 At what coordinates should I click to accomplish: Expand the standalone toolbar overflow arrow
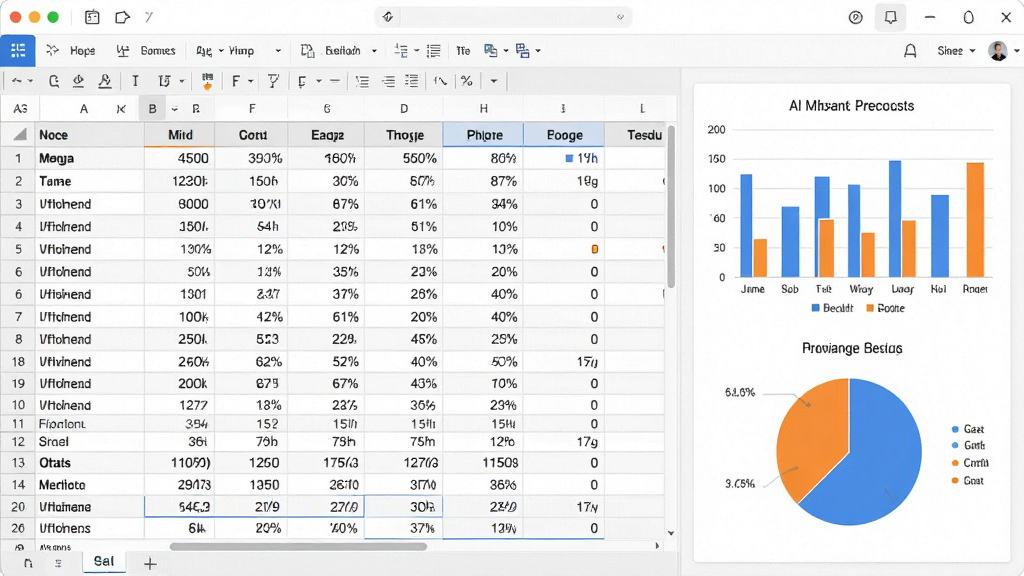(x=494, y=81)
